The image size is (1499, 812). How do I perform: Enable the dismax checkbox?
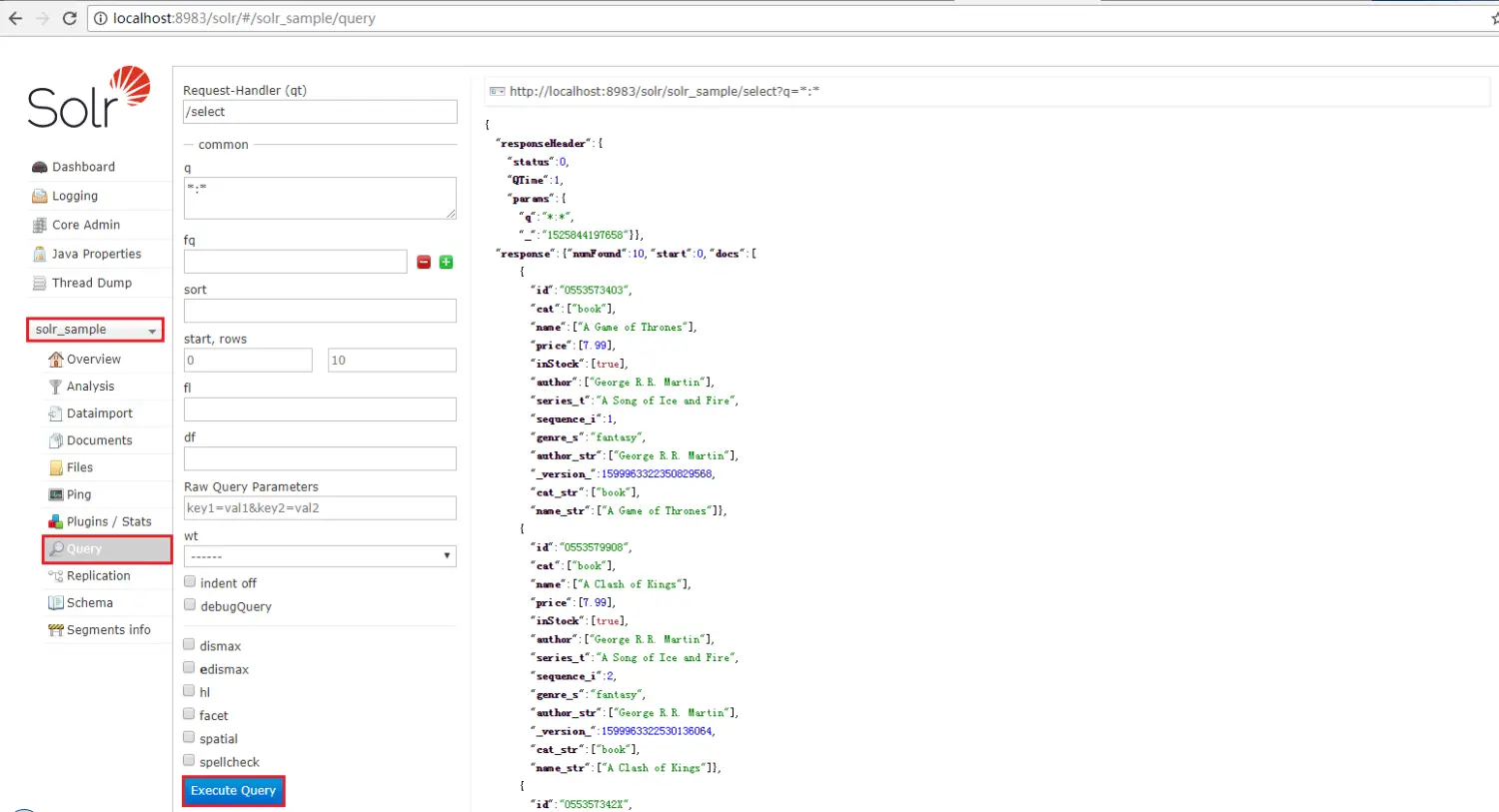pos(189,644)
